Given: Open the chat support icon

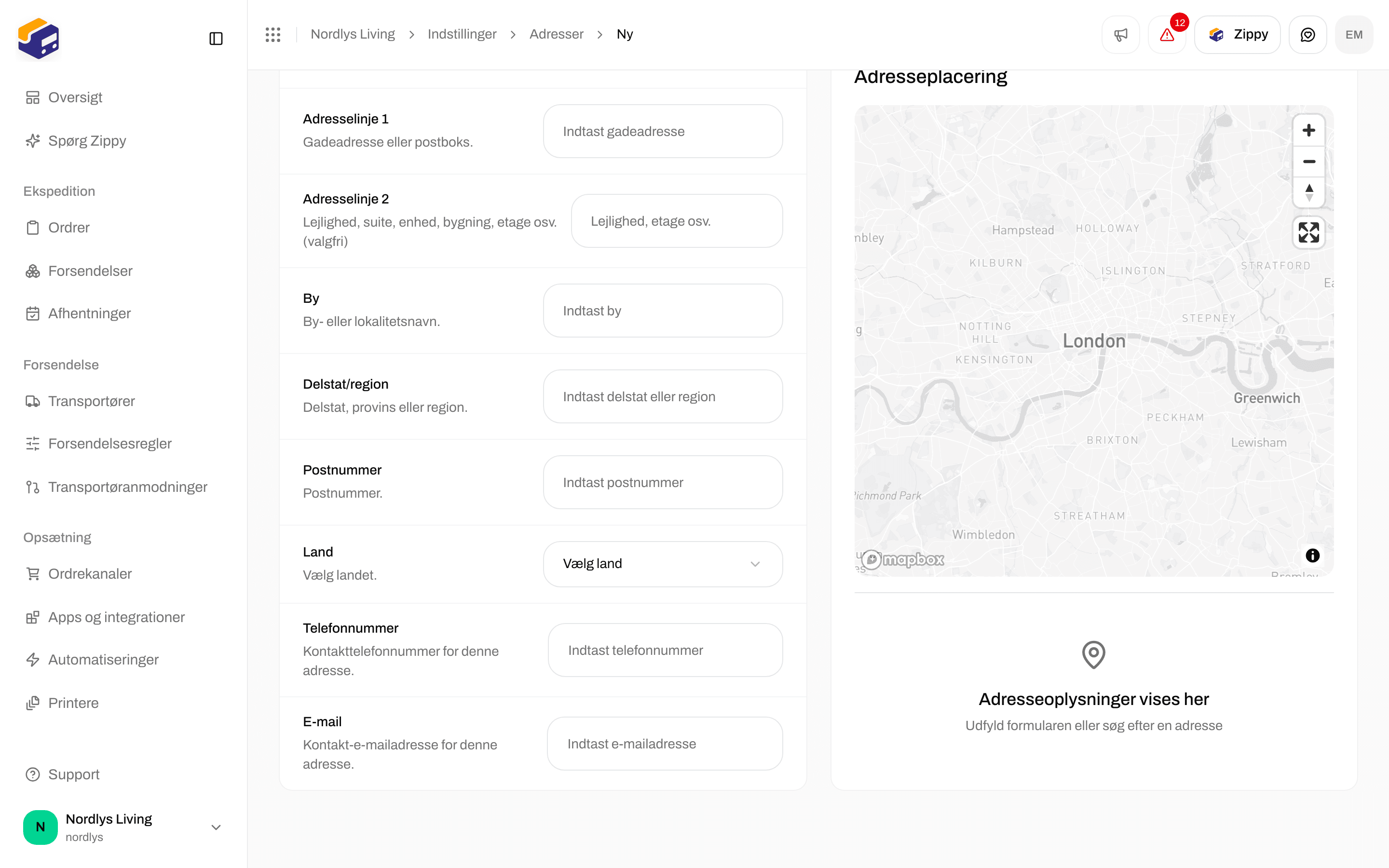Looking at the screenshot, I should [x=1307, y=34].
